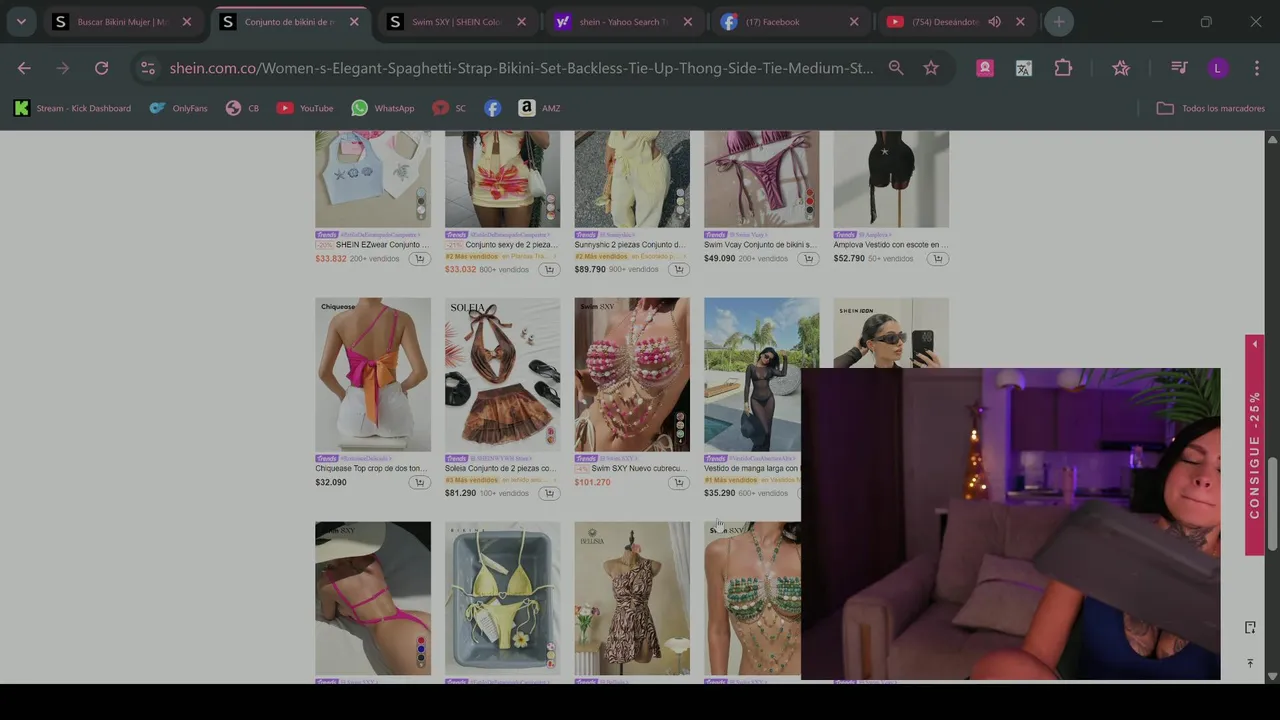The width and height of the screenshot is (1280, 720).
Task: Add SHEIN EZwear Conjunto to cart
Action: pyautogui.click(x=419, y=258)
